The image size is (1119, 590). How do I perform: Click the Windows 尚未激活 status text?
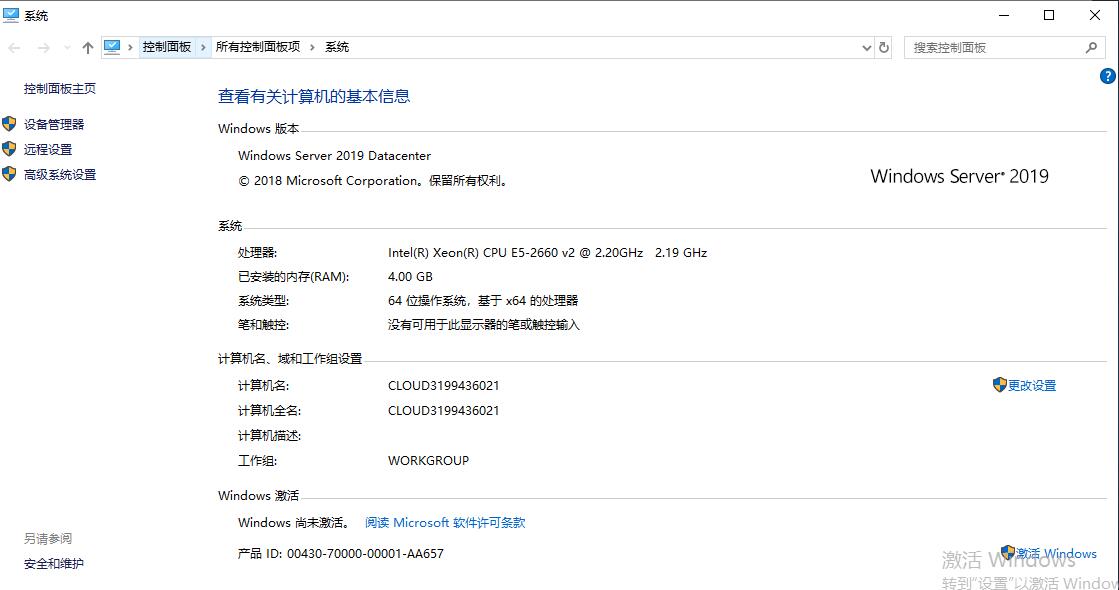point(293,522)
